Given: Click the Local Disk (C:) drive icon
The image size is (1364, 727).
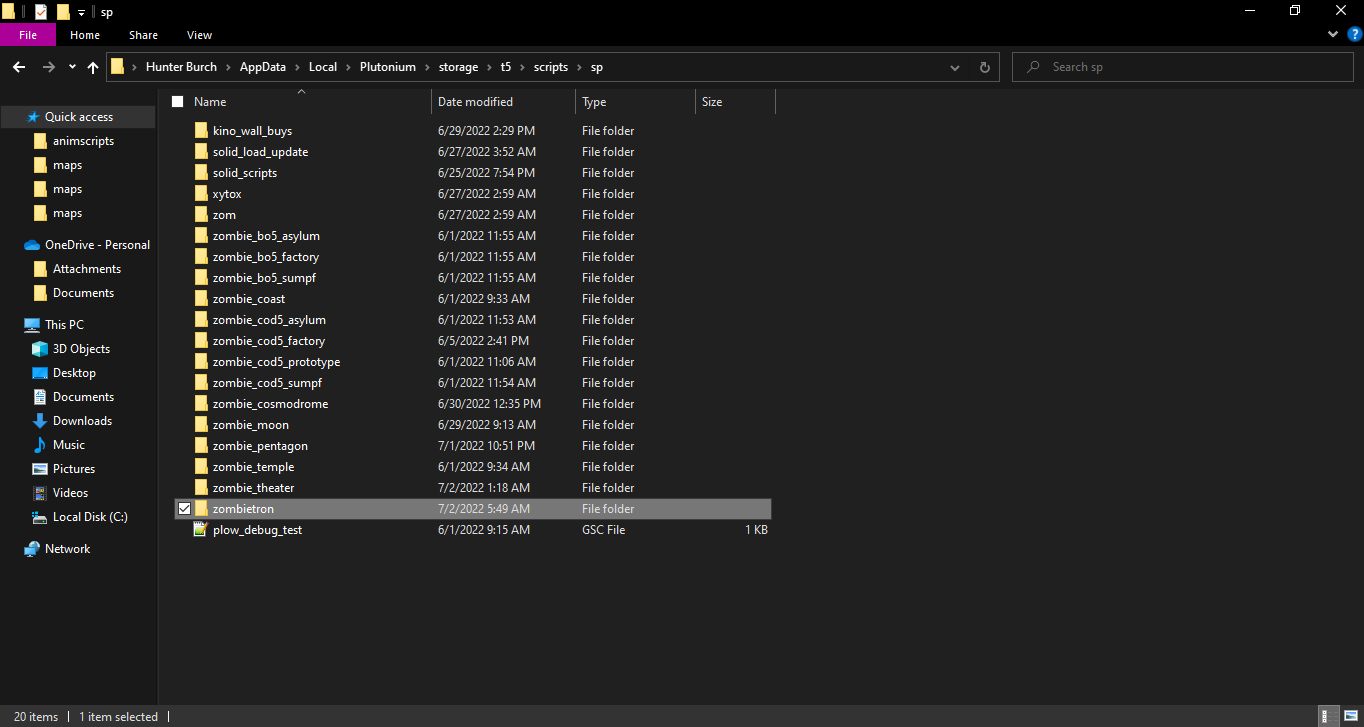Looking at the screenshot, I should [x=40, y=517].
